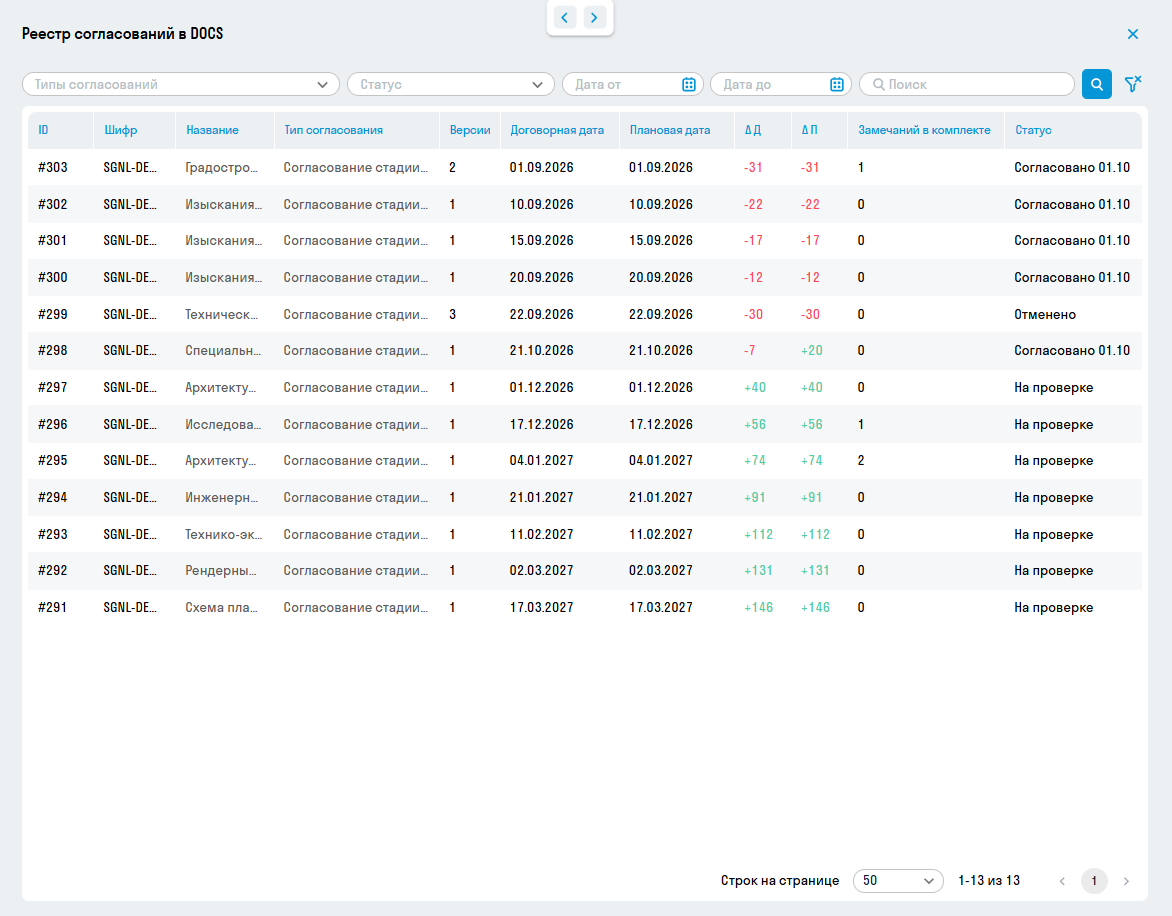Focus the Поиск search field

[966, 84]
